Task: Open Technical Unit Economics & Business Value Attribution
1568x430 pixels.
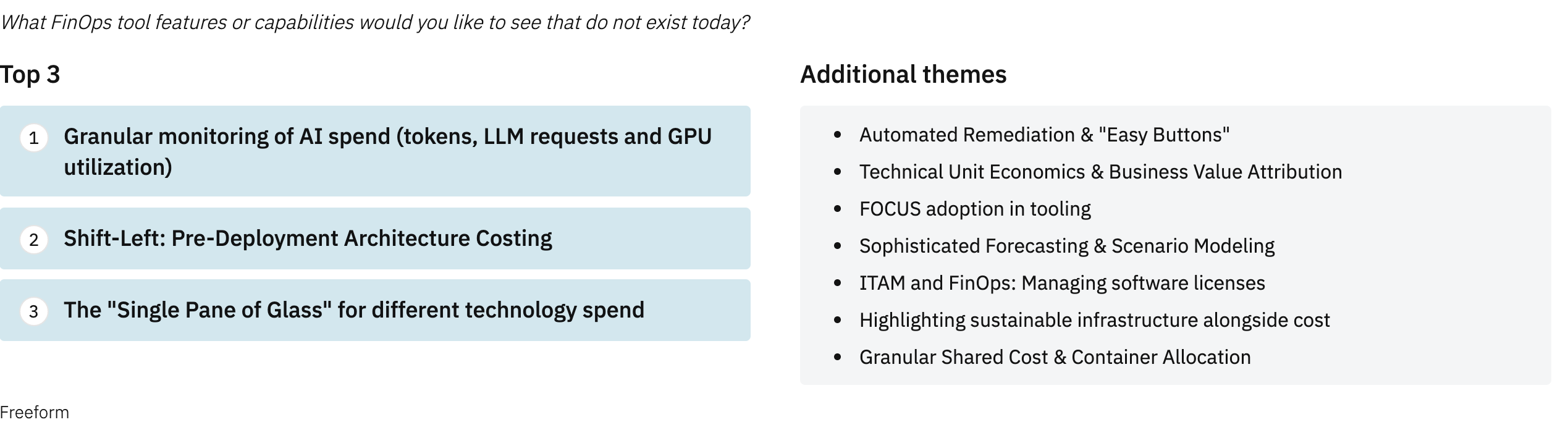Action: coord(1100,172)
